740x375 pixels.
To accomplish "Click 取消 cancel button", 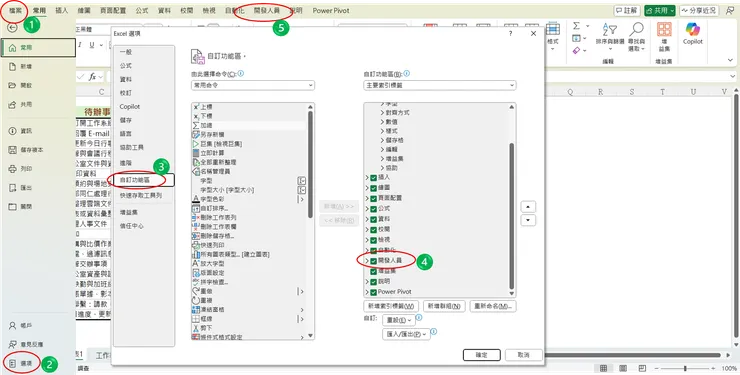I will 523,355.
